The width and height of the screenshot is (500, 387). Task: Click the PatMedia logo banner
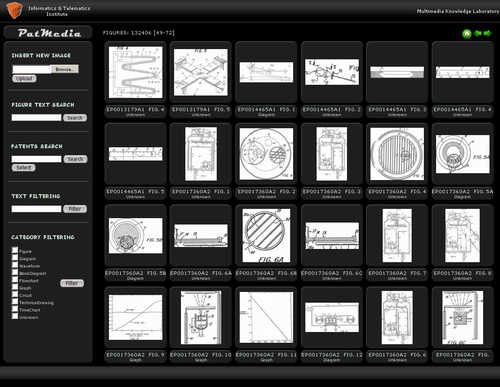point(48,33)
